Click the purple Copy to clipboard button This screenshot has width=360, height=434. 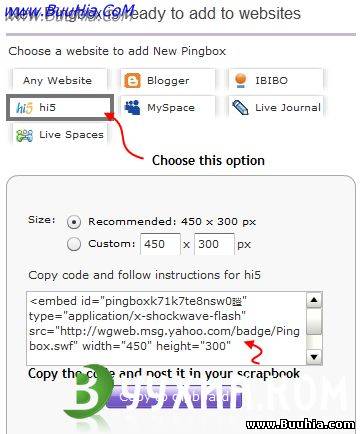[175, 396]
